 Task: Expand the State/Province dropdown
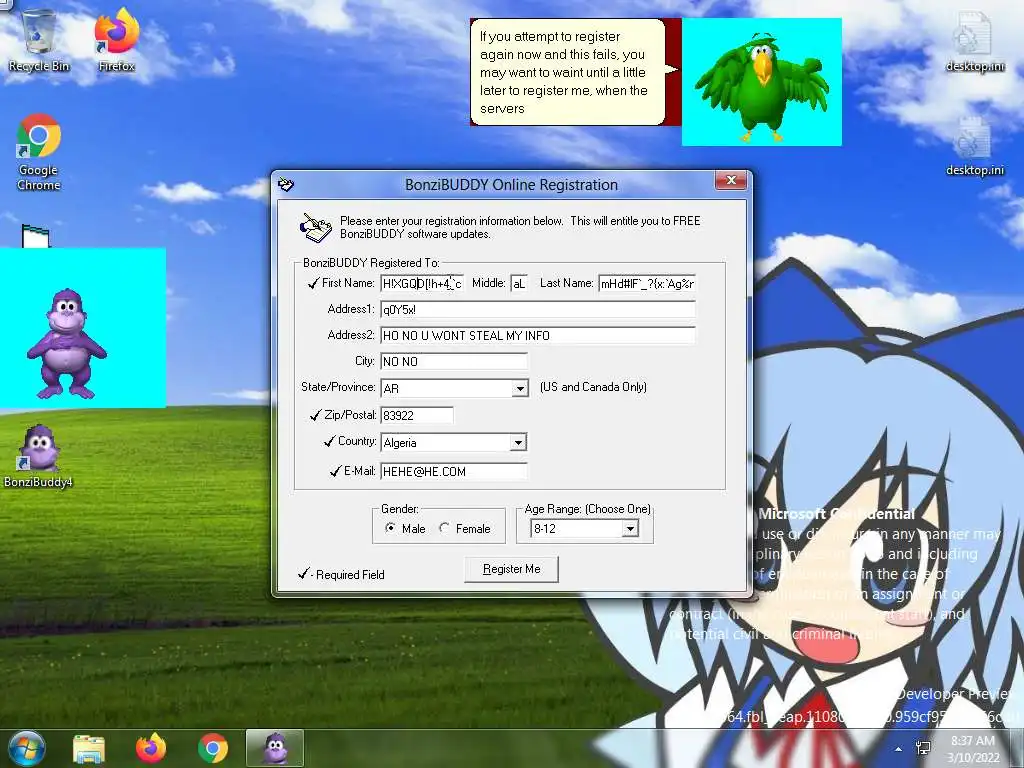point(520,389)
